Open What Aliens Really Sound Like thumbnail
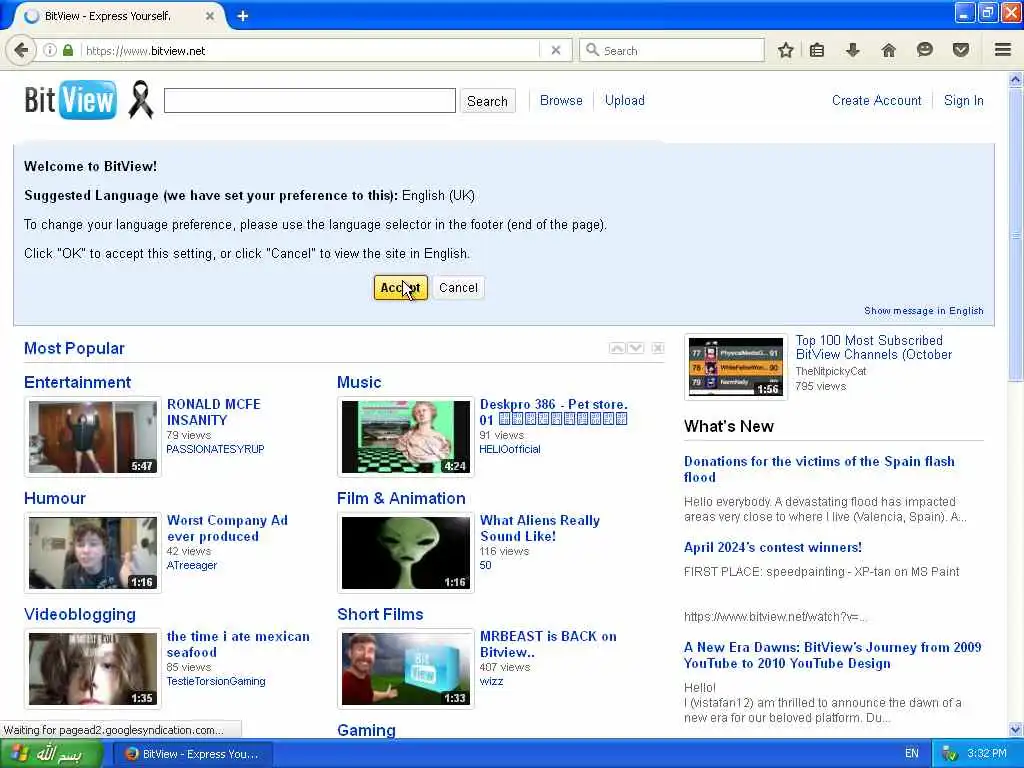Viewport: 1024px width, 768px height. point(406,553)
